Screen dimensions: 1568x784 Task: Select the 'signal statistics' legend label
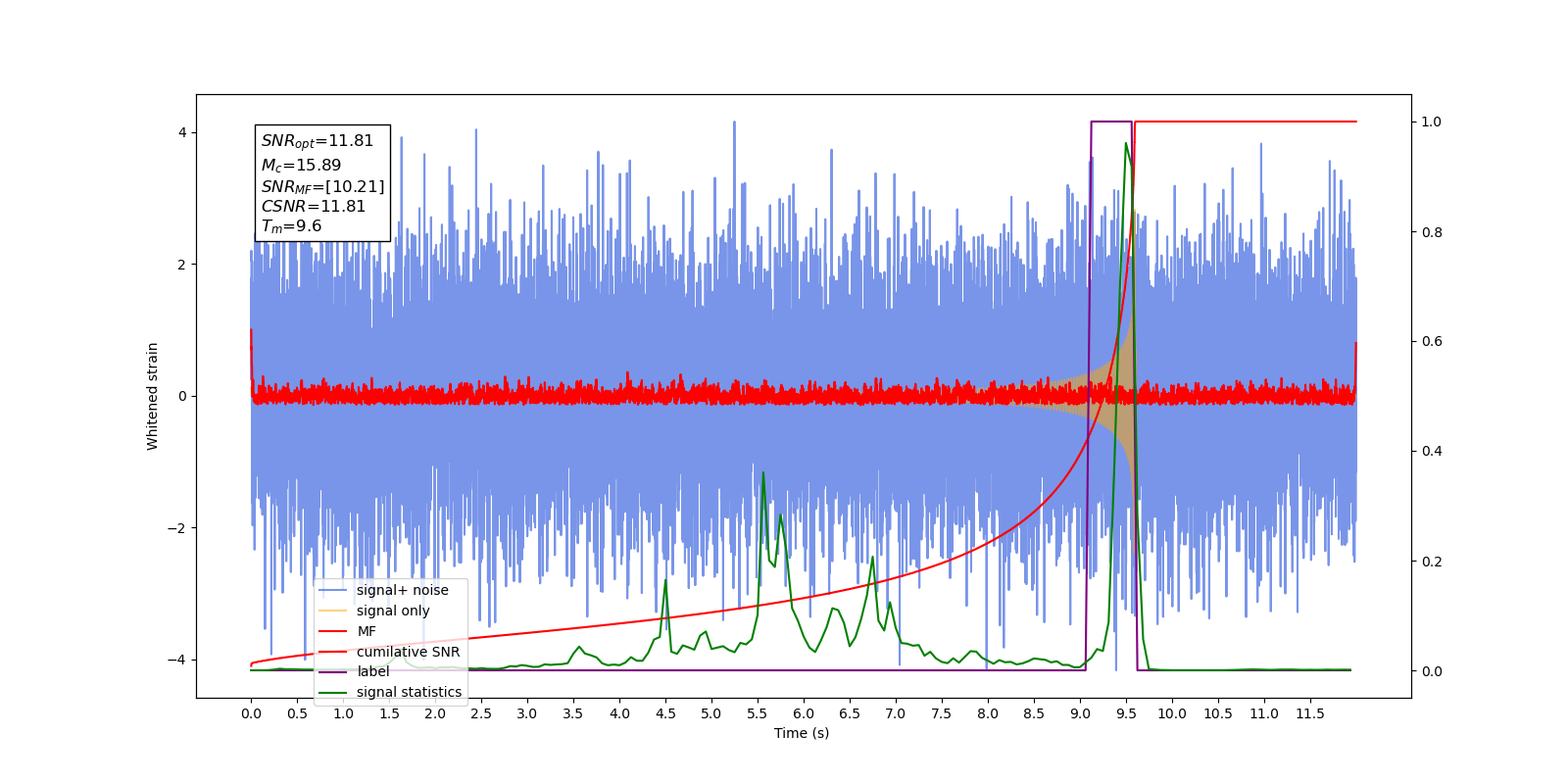pyautogui.click(x=409, y=692)
